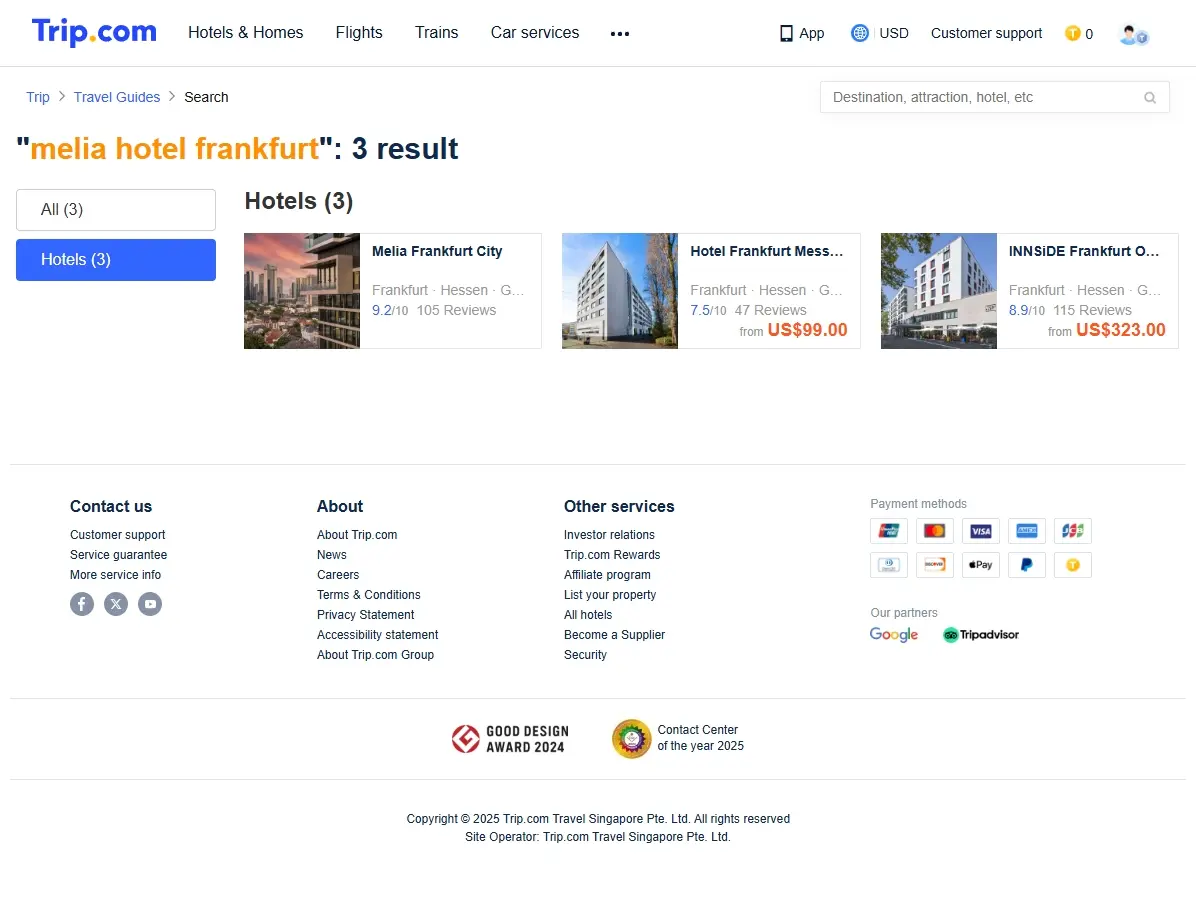Change currency from USD
This screenshot has width=1196, height=921.
click(894, 34)
